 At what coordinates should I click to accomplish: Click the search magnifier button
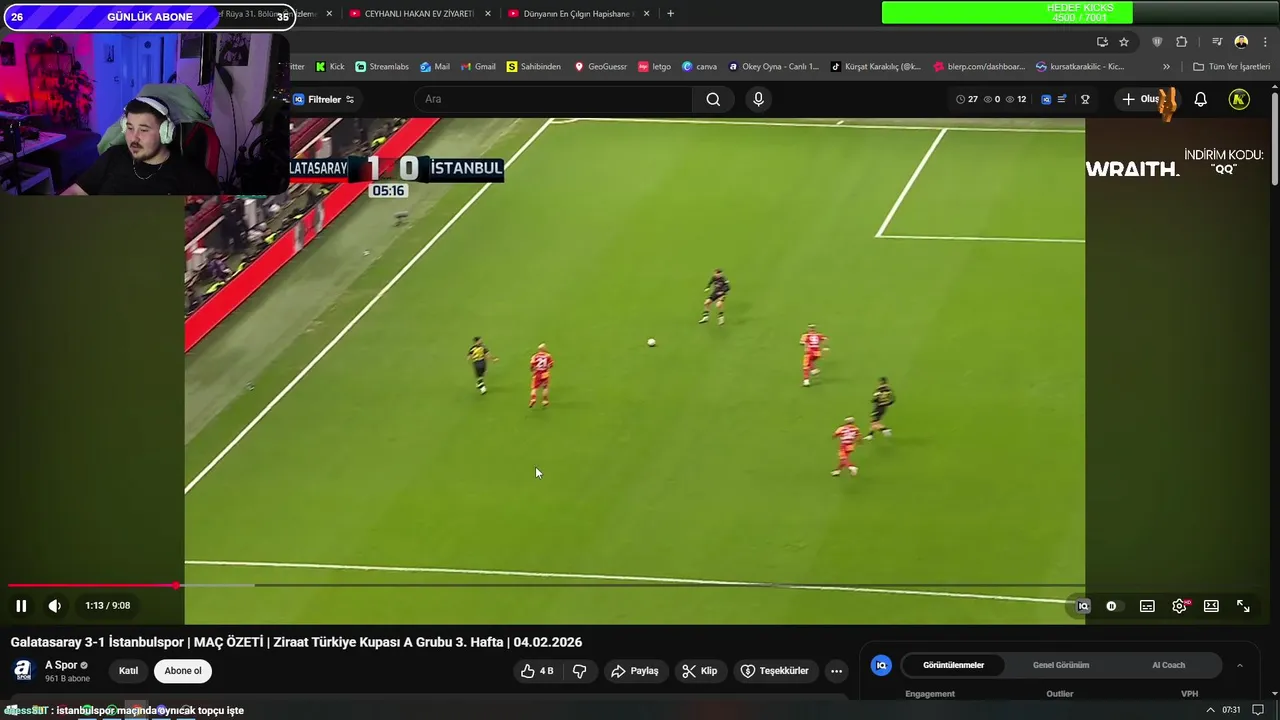pos(713,99)
